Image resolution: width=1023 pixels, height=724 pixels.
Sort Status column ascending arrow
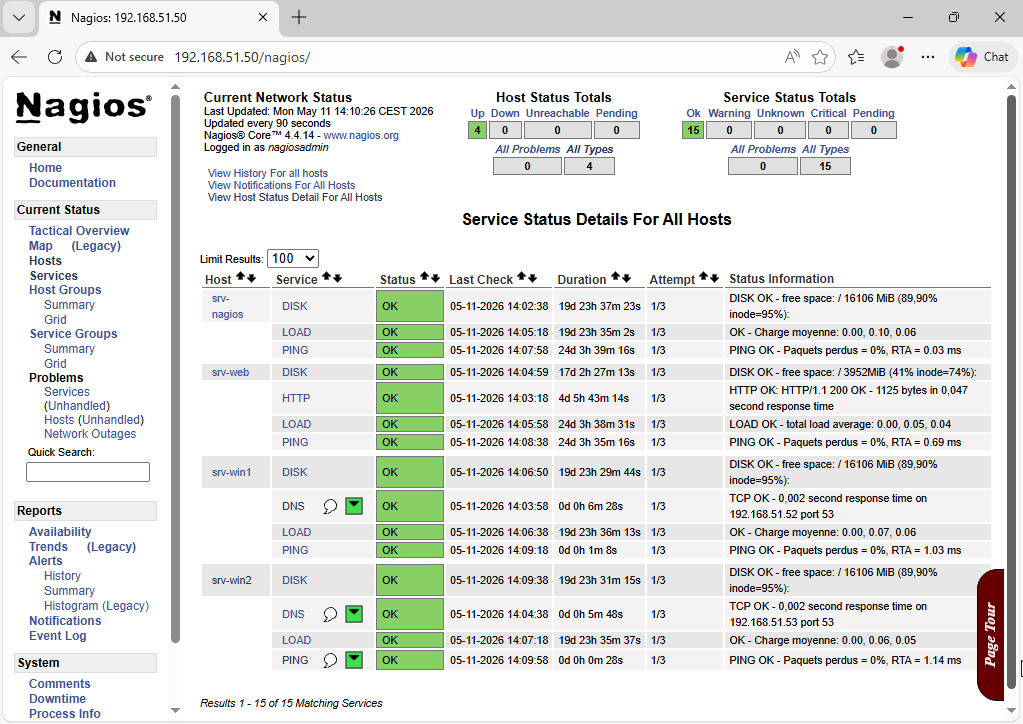[x=425, y=277]
